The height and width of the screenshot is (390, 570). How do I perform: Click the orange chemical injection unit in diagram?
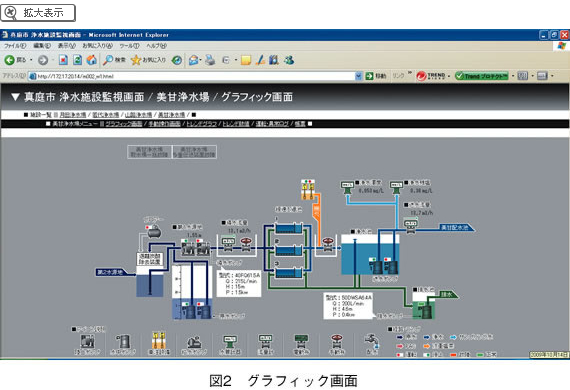pos(308,189)
